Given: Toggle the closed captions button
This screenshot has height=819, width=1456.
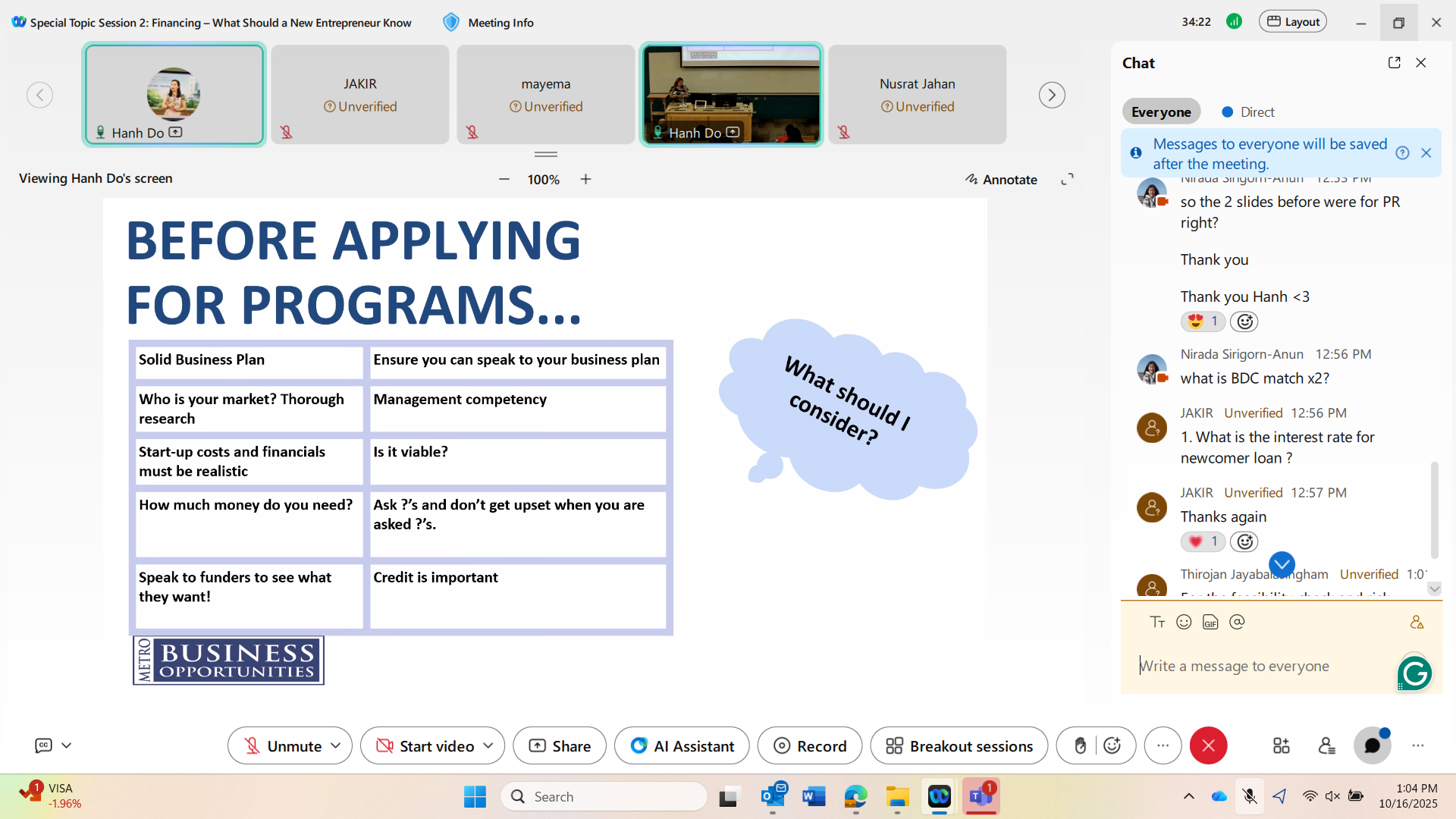Looking at the screenshot, I should [x=44, y=745].
